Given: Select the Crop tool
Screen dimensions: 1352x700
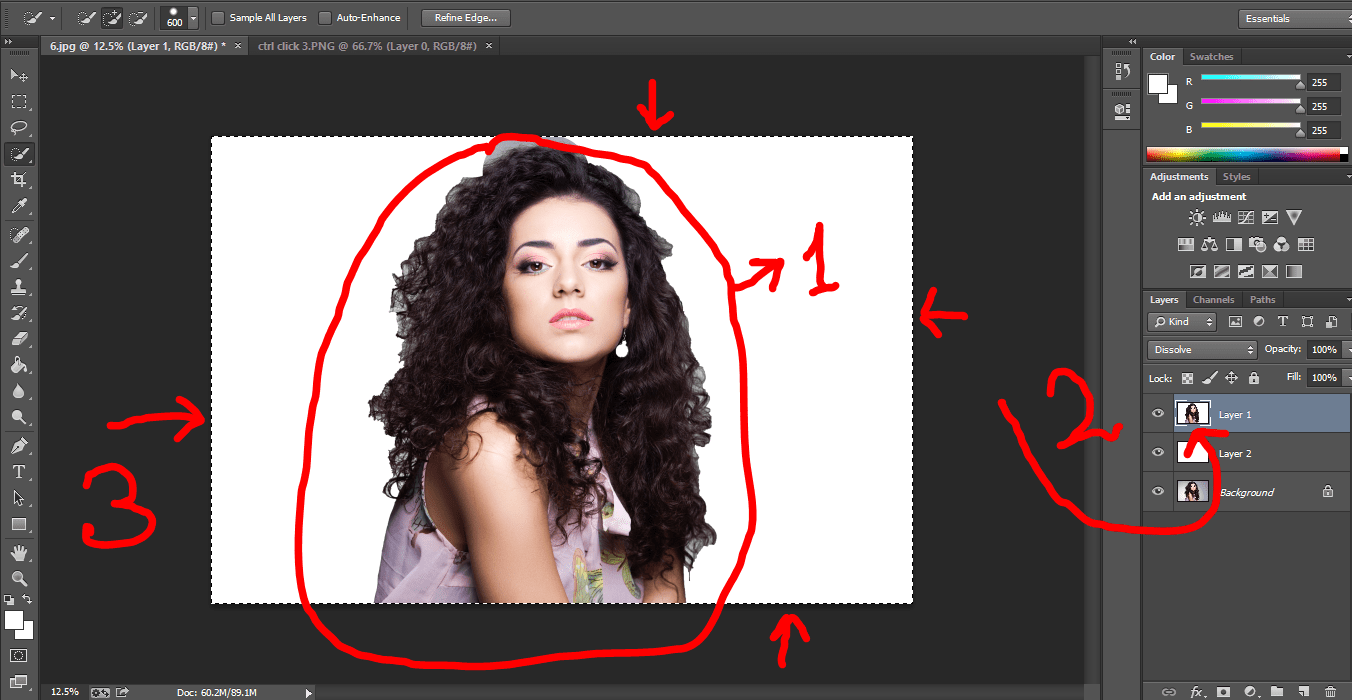Looking at the screenshot, I should tap(18, 180).
